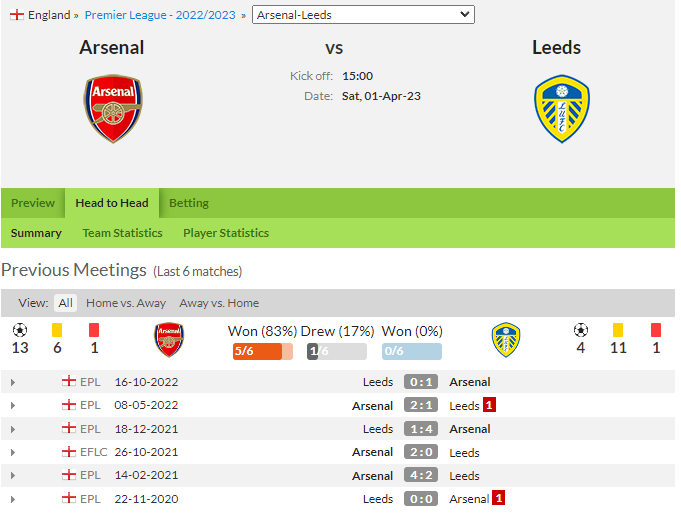Click the 2:1 score of the 08-05-2022 match
681x529 pixels.
pos(421,405)
